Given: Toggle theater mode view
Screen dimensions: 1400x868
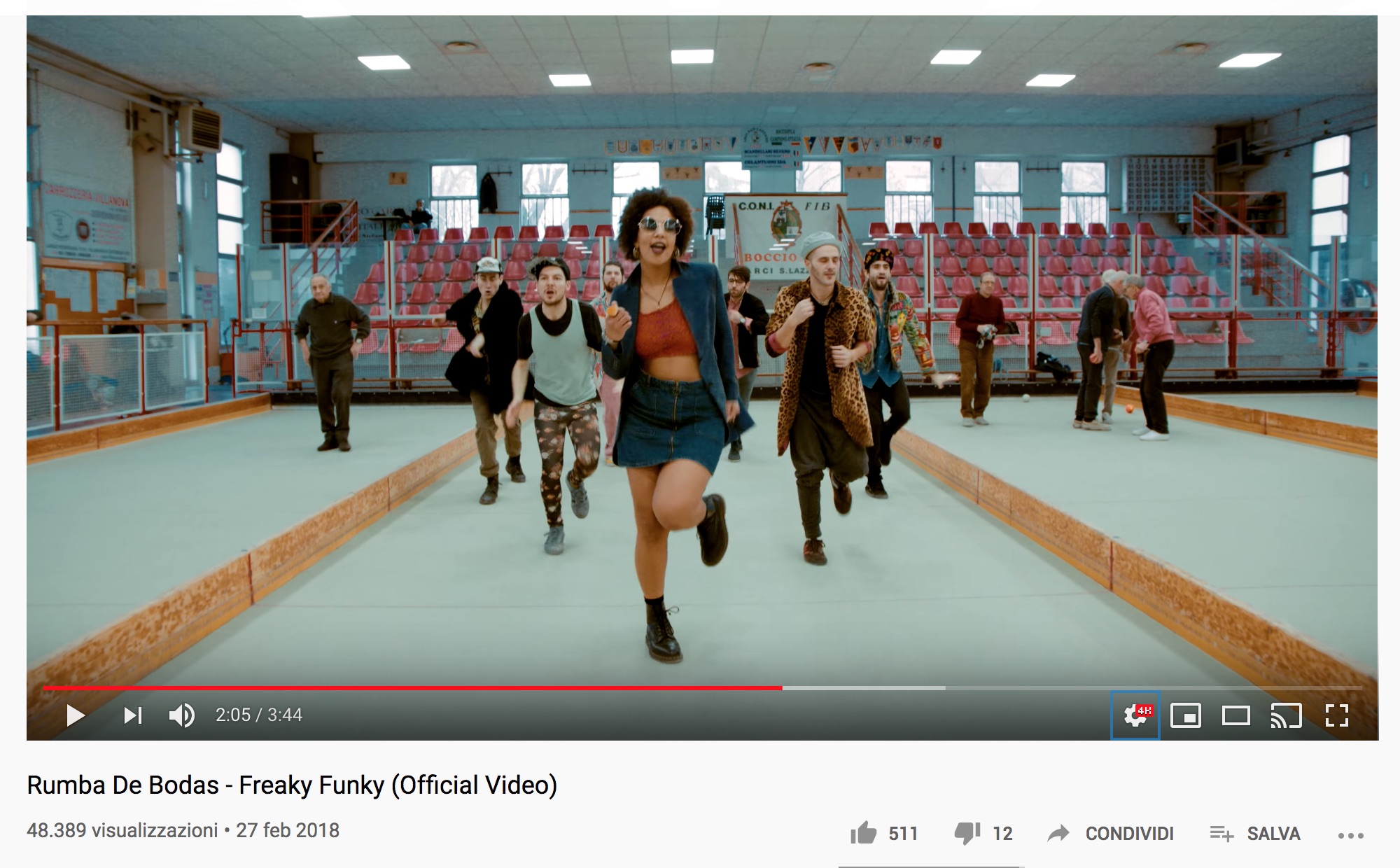Looking at the screenshot, I should click(1236, 715).
